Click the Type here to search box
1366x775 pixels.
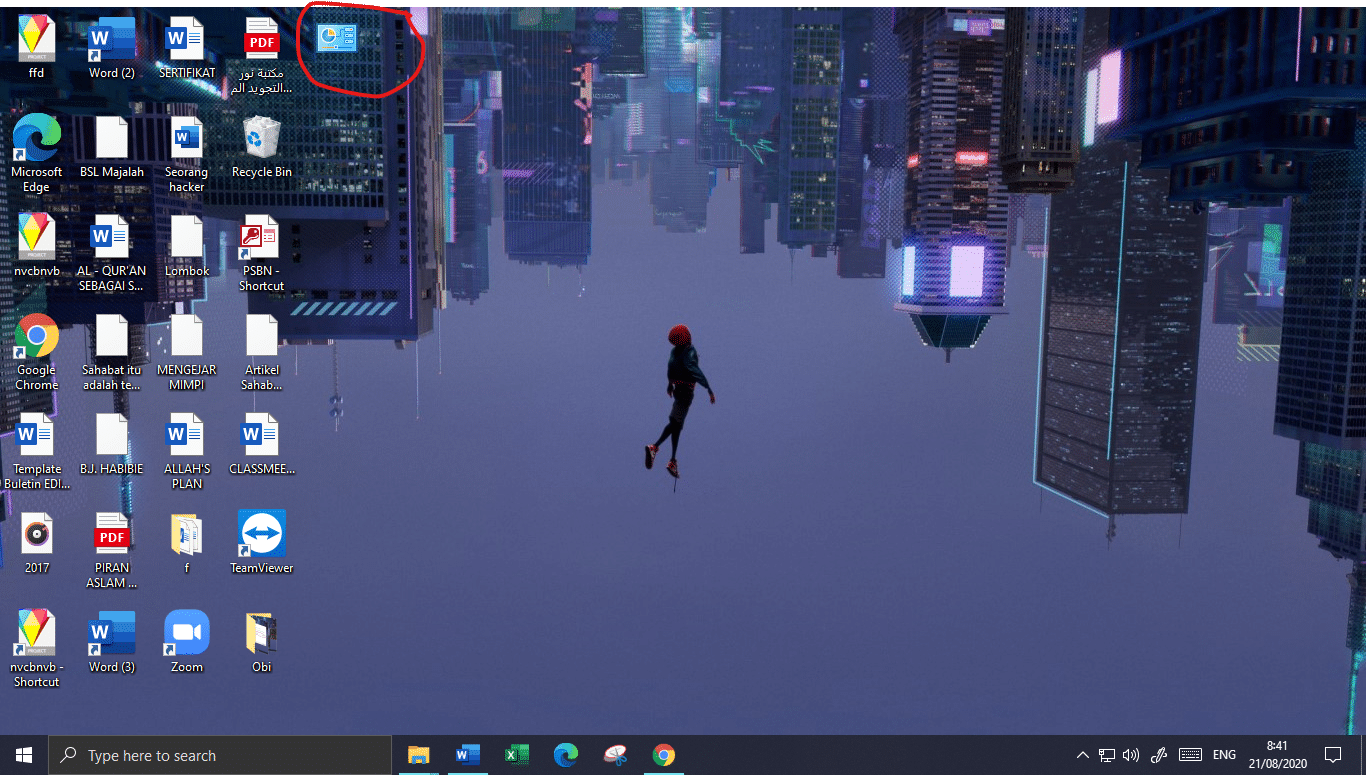[220, 755]
